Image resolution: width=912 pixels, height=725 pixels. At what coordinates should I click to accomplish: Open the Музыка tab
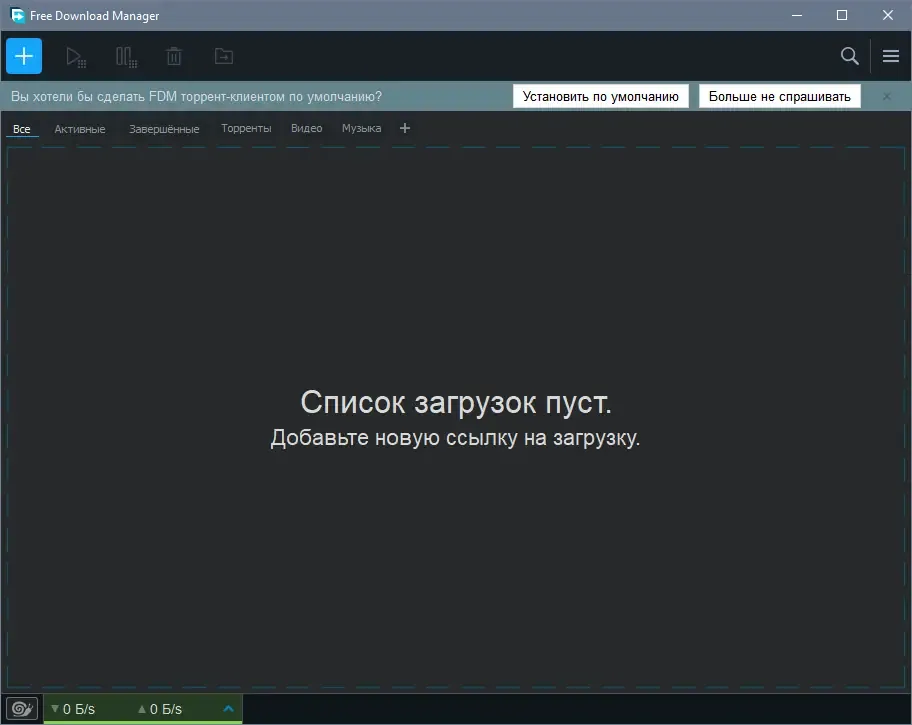(361, 128)
